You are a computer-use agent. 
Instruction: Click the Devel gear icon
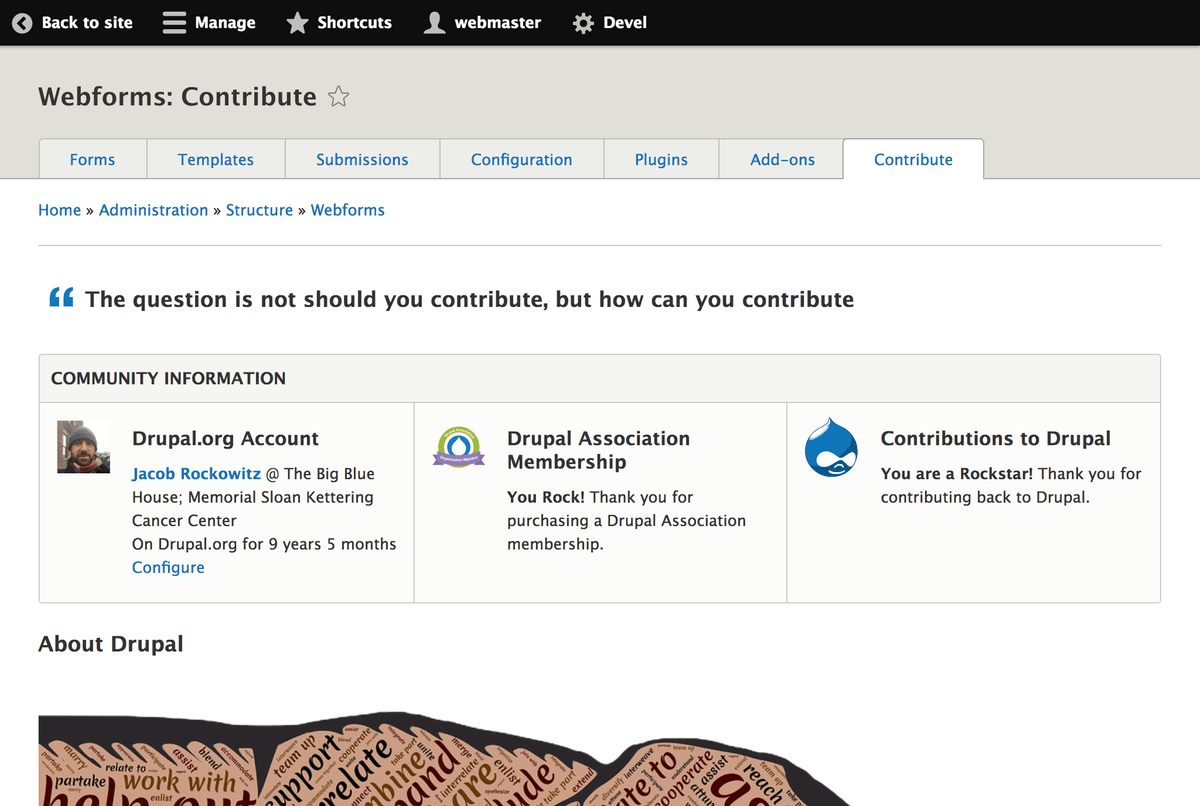coord(583,23)
